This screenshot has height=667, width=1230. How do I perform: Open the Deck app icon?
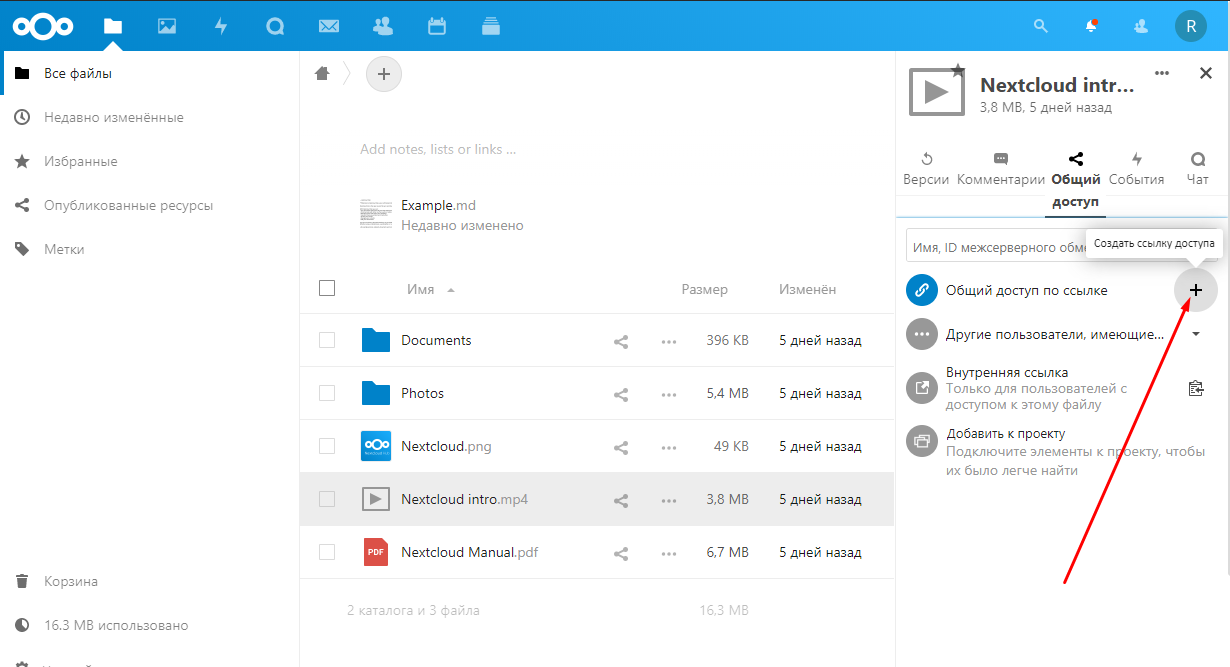tap(490, 26)
